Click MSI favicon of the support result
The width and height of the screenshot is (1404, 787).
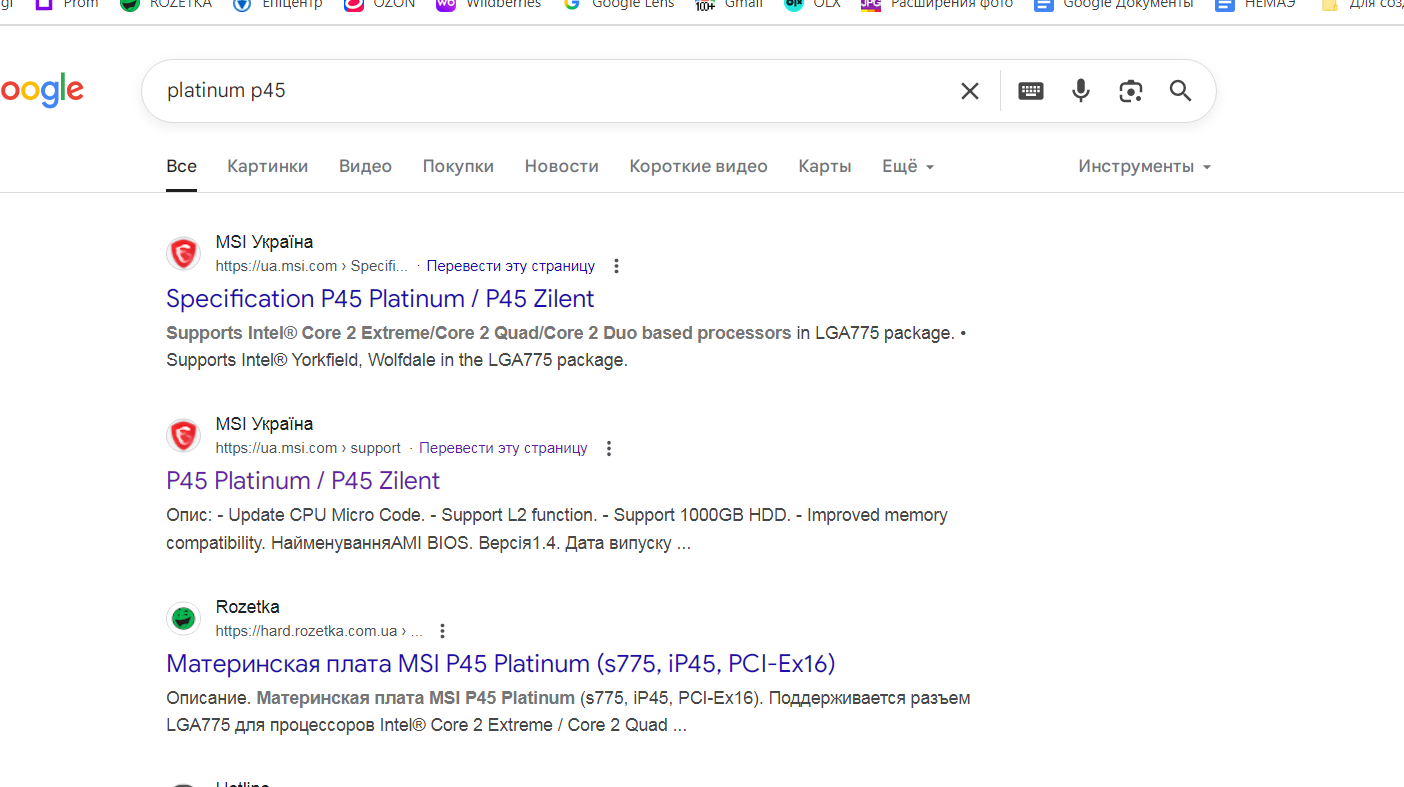[183, 436]
